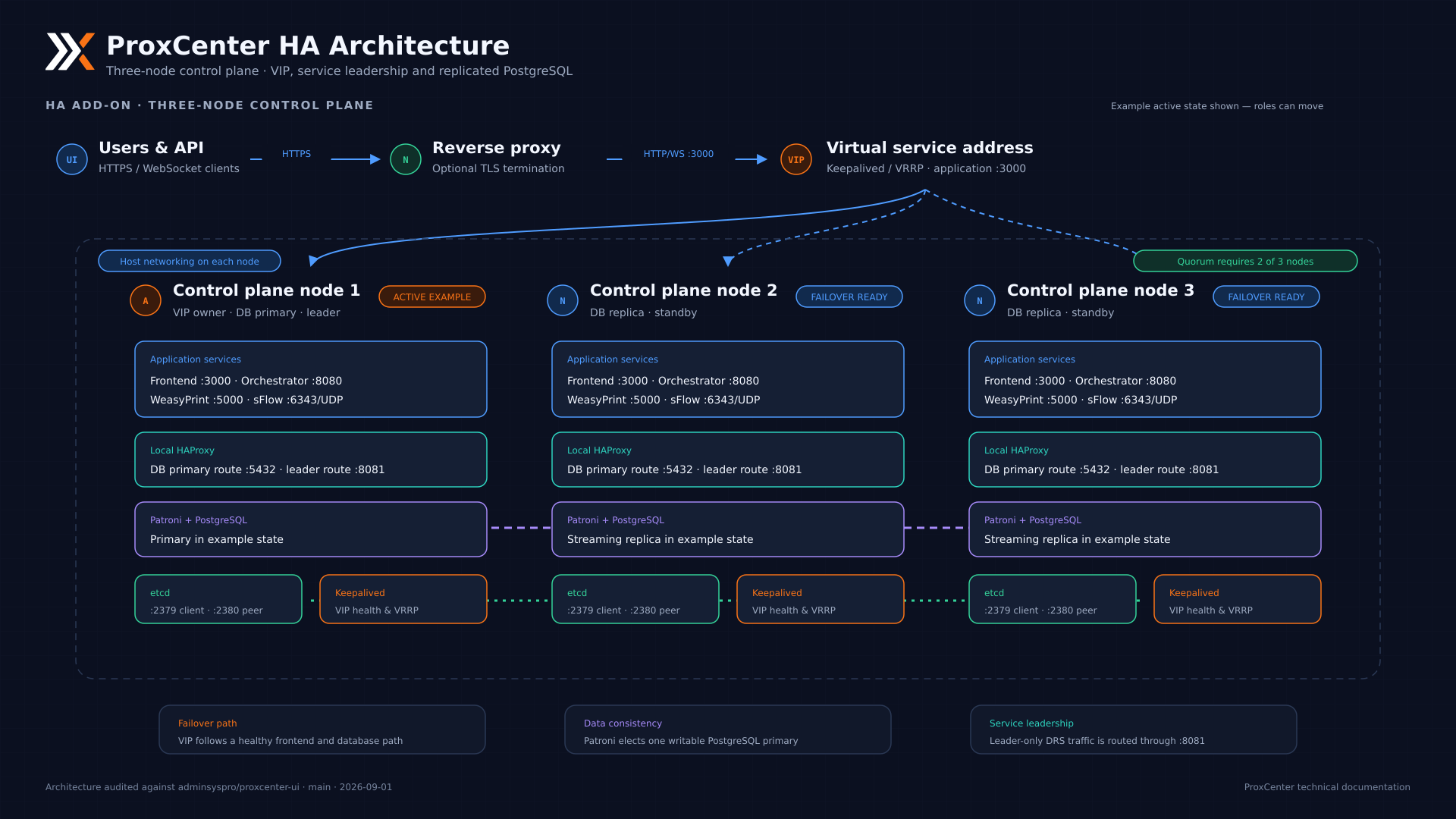This screenshot has width=1456, height=819.
Task: Click the Users & API heading
Action: pos(151,148)
